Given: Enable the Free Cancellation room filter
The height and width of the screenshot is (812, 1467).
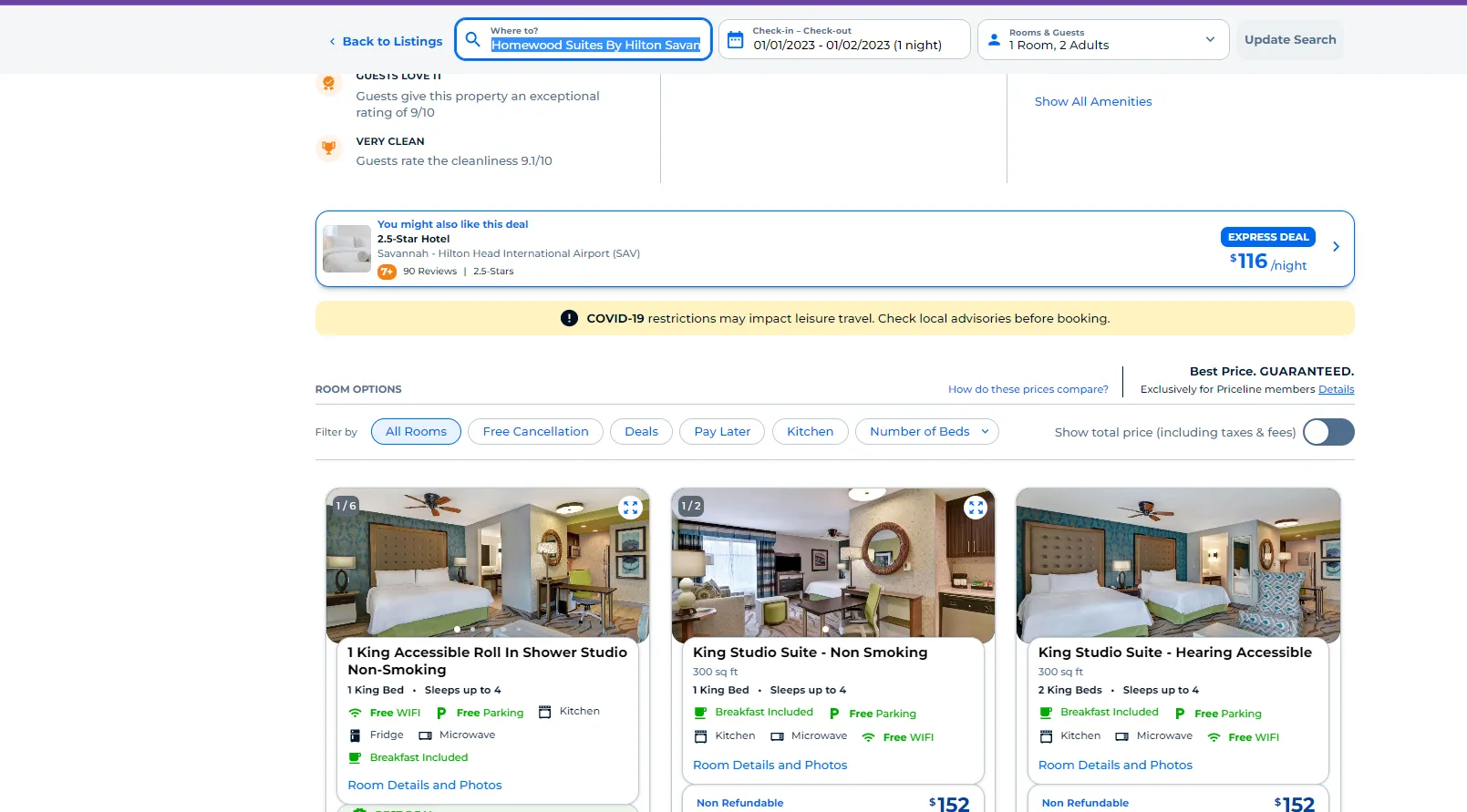Looking at the screenshot, I should coord(535,432).
